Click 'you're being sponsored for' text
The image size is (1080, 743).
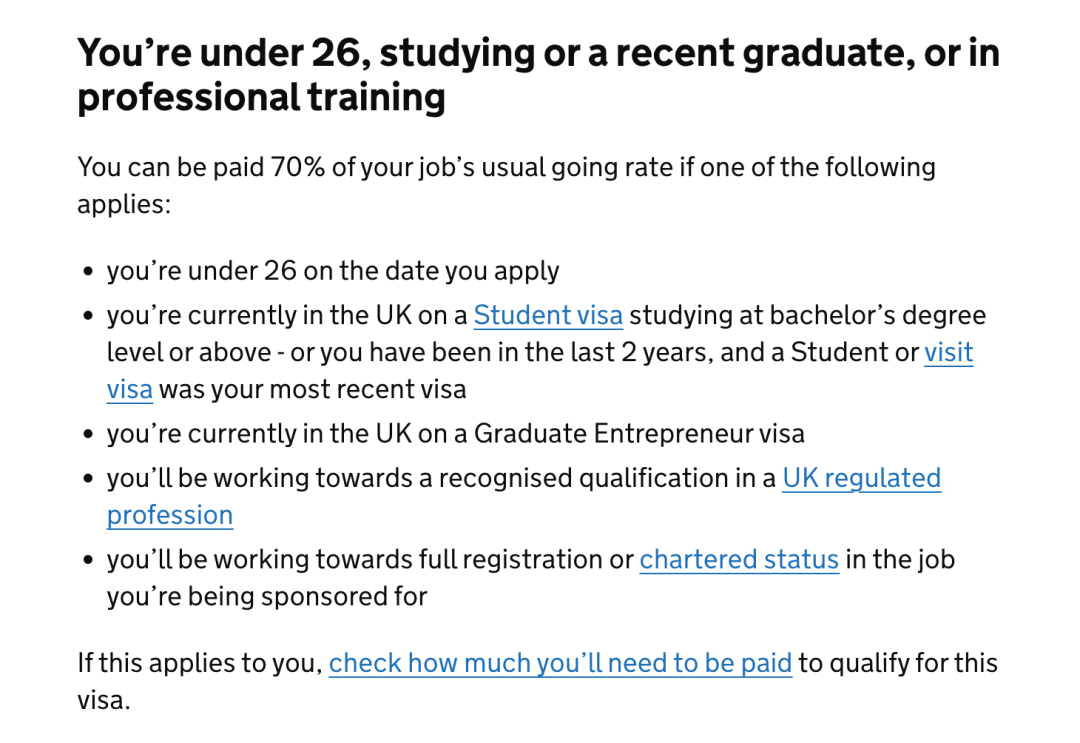(x=267, y=596)
